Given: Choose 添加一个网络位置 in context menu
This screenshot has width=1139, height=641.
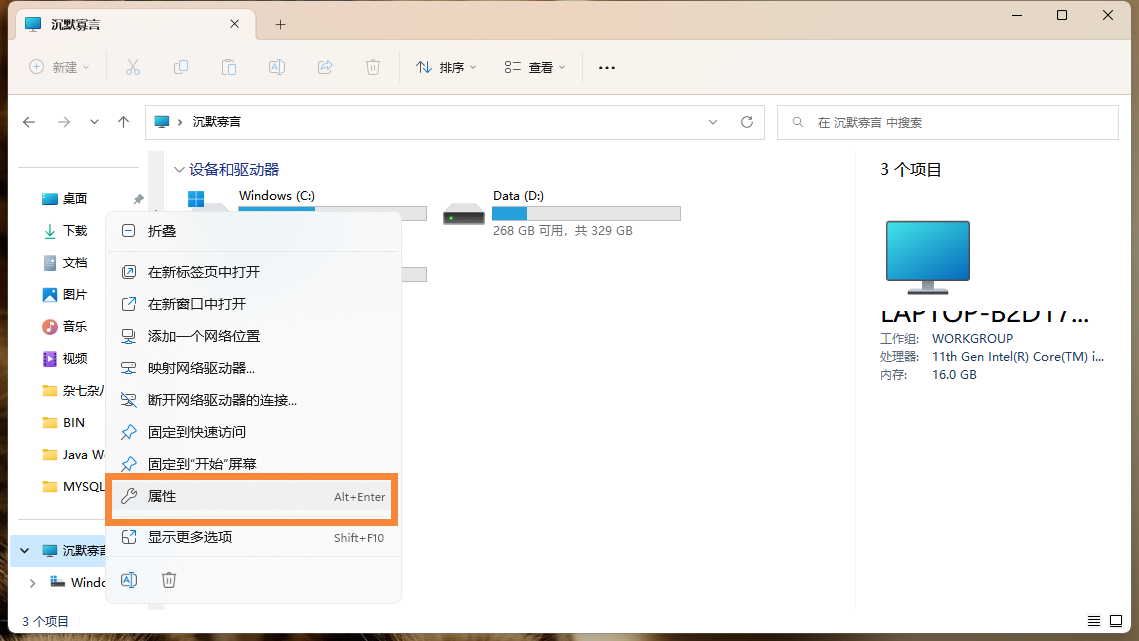Looking at the screenshot, I should [254, 336].
